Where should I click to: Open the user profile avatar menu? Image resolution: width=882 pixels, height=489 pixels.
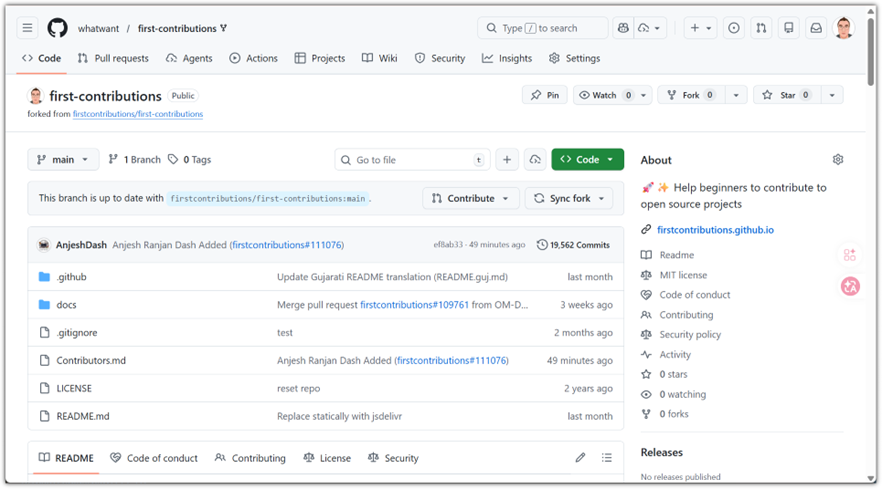pos(843,28)
